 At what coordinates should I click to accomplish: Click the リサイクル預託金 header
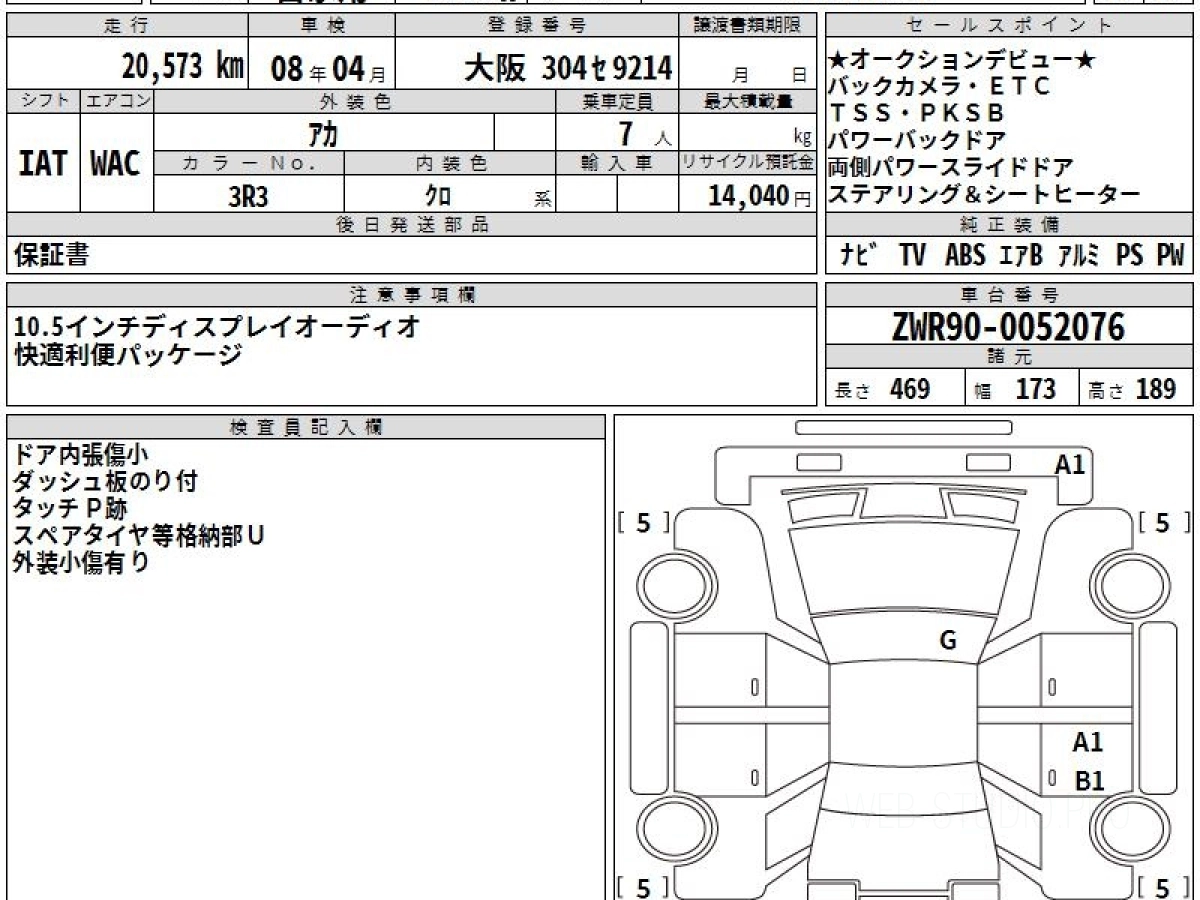[748, 163]
